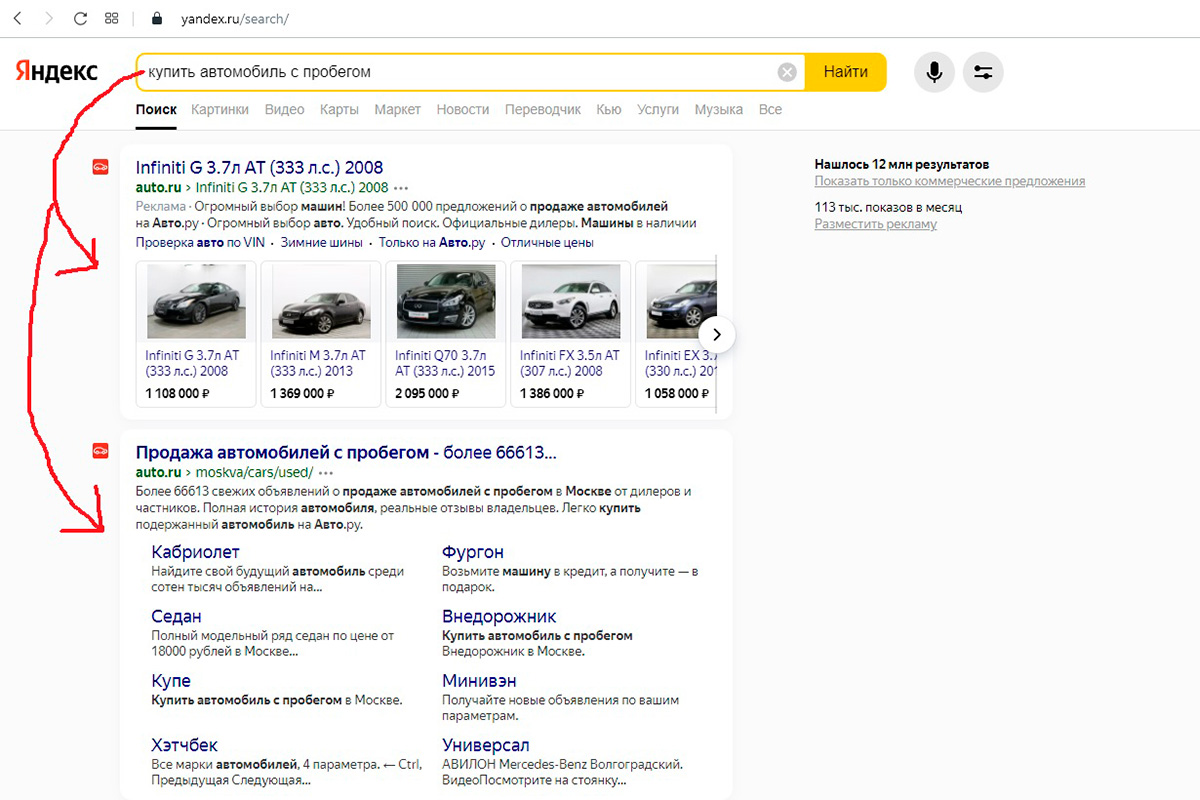Image resolution: width=1200 pixels, height=800 pixels.
Task: Open the Маркет tab
Action: 397,109
